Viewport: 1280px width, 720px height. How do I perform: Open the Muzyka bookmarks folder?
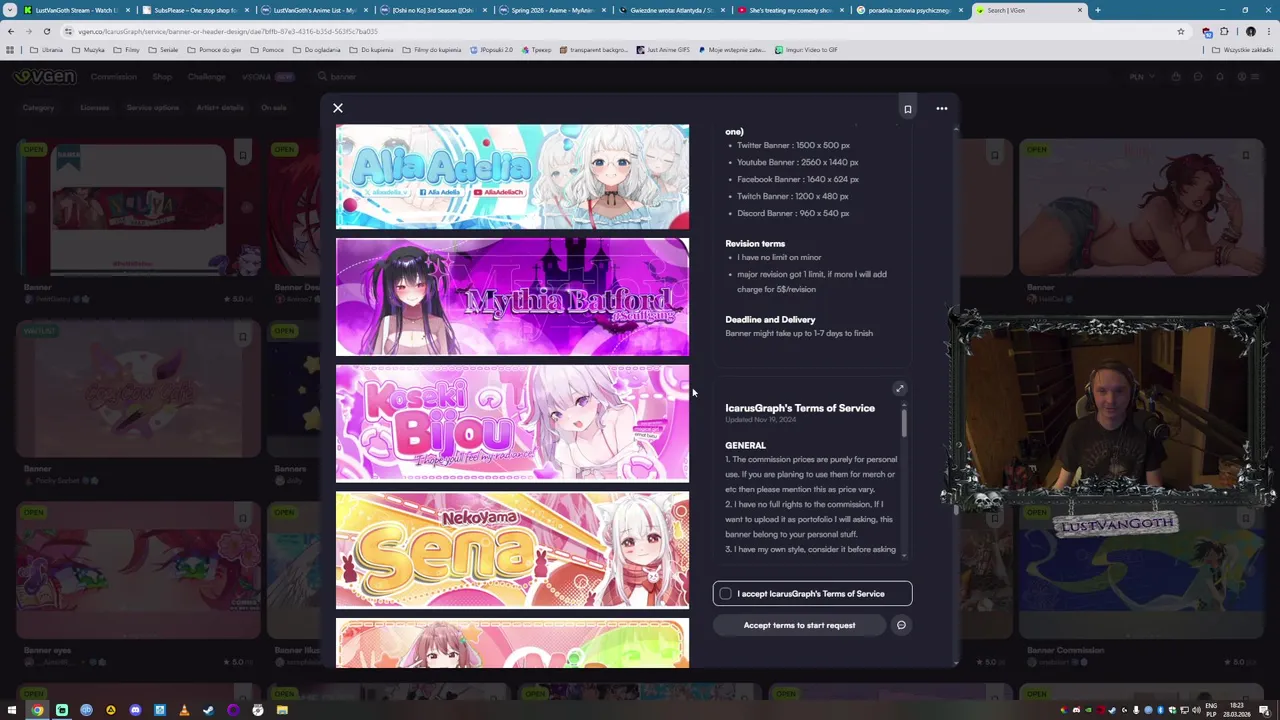[x=88, y=50]
